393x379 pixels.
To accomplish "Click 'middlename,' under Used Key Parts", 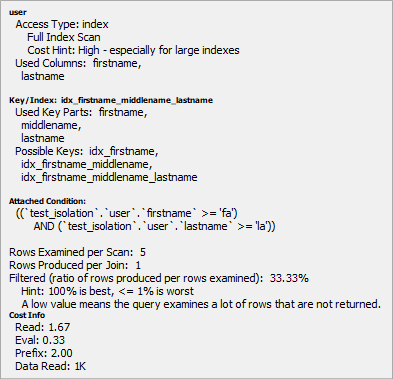I will [x=51, y=125].
